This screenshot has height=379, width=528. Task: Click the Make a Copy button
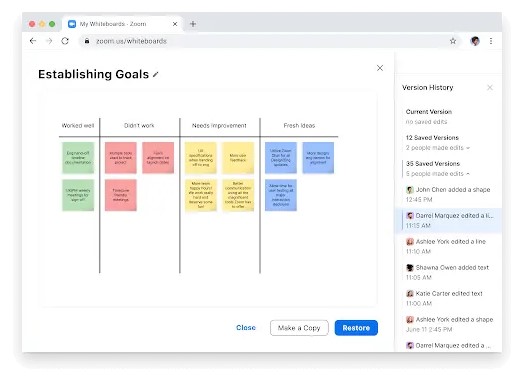click(299, 328)
